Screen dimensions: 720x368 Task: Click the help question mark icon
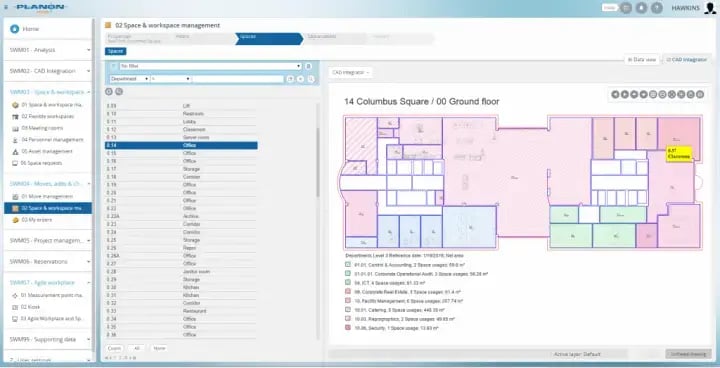657,8
